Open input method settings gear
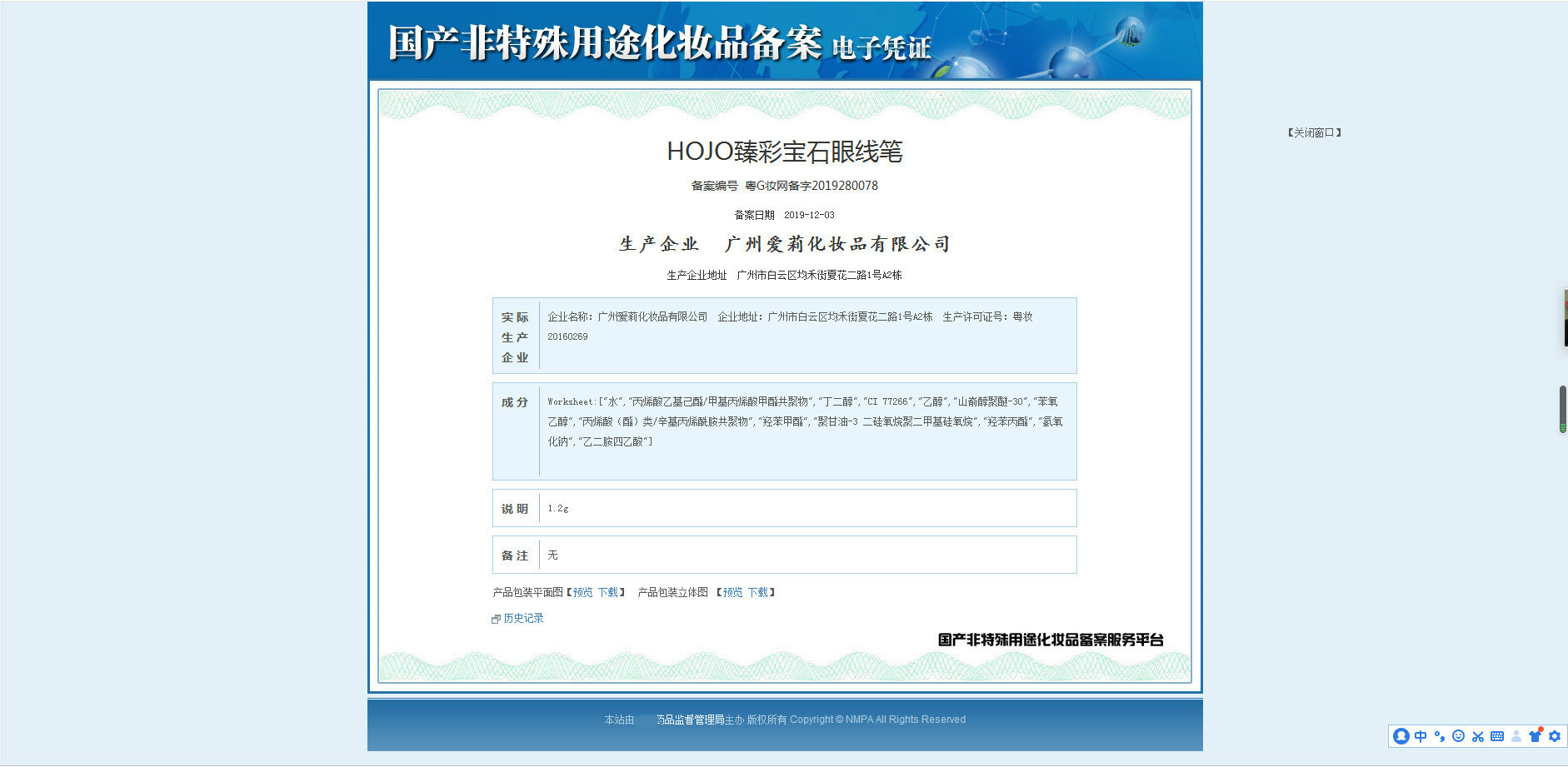Image resolution: width=1568 pixels, height=767 pixels. point(1555,736)
